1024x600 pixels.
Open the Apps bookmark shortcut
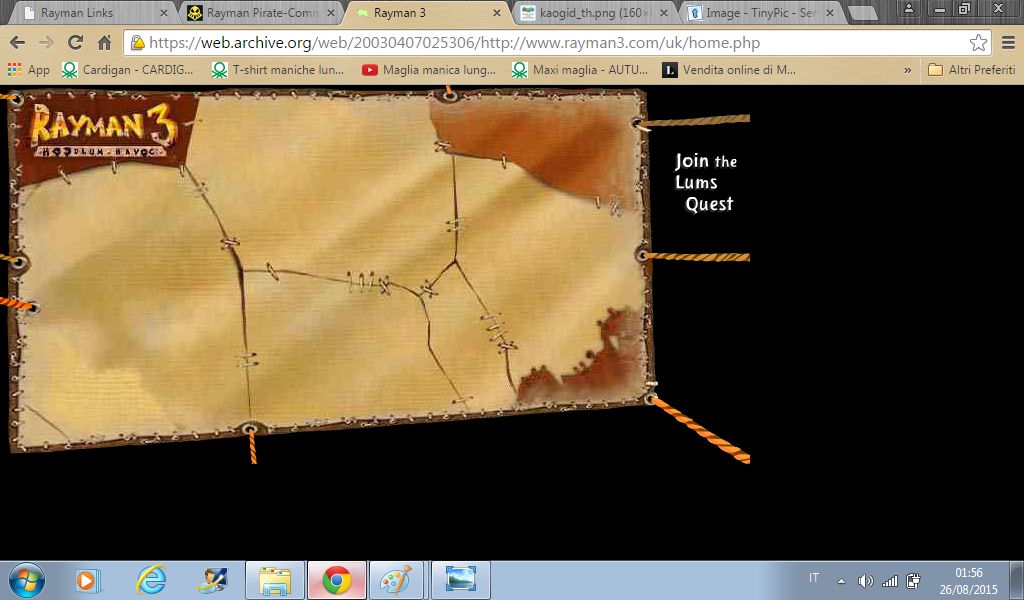tap(29, 70)
